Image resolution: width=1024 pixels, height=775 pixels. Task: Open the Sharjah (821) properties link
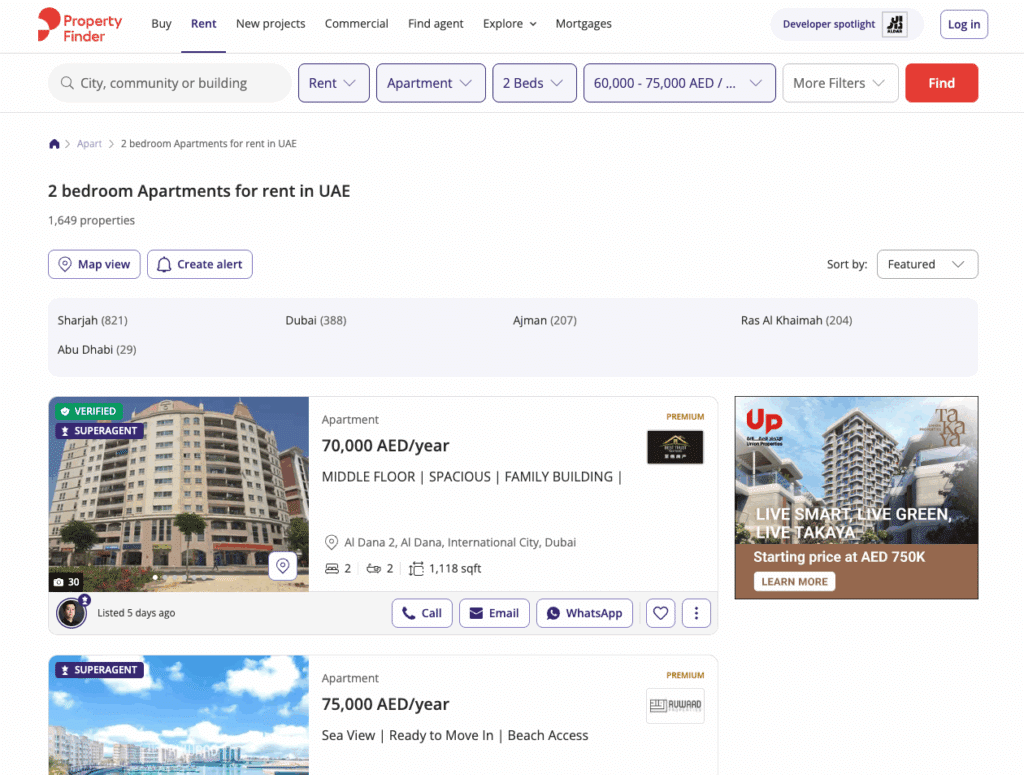tap(92, 320)
